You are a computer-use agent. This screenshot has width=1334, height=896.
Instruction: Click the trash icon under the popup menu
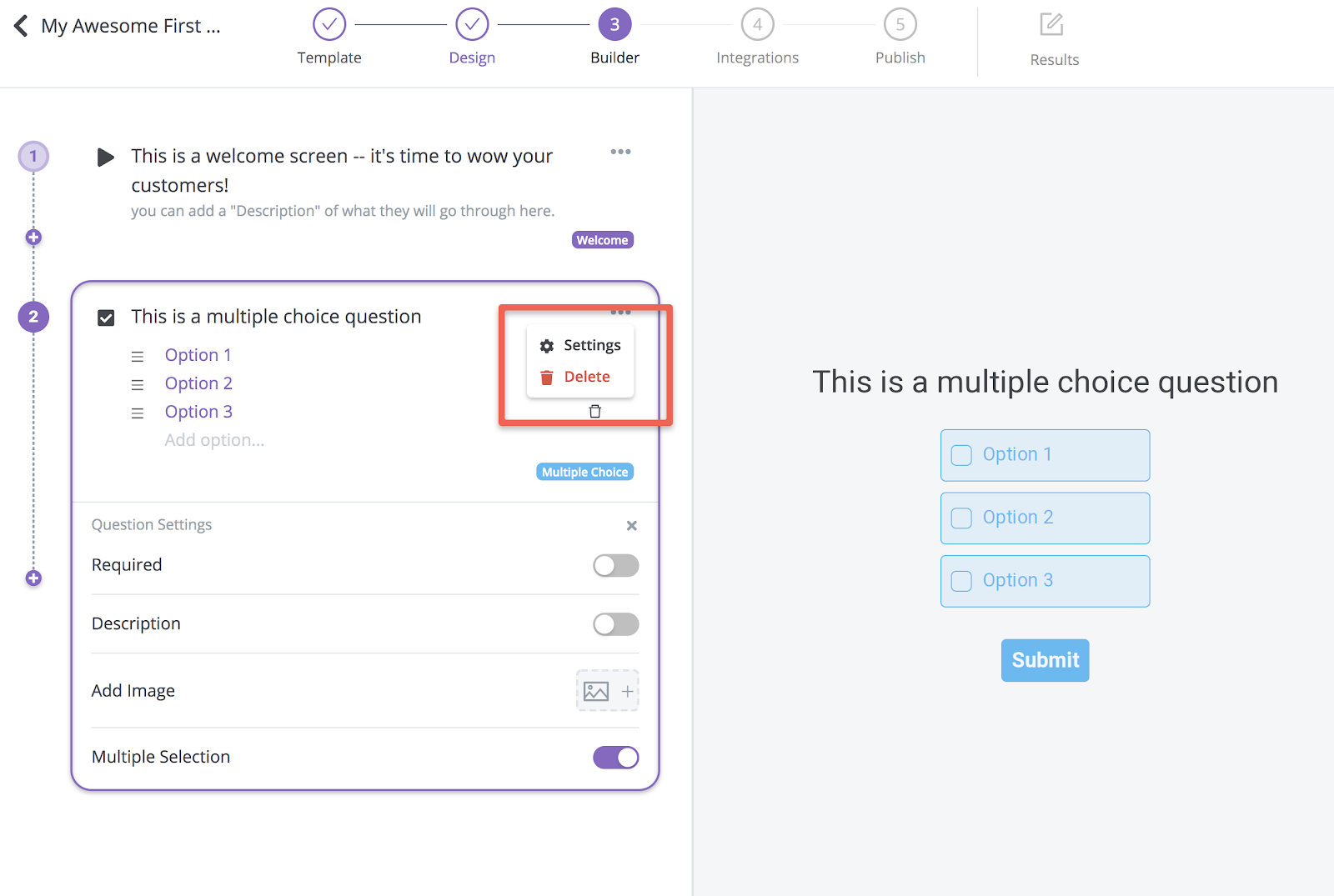pos(595,411)
